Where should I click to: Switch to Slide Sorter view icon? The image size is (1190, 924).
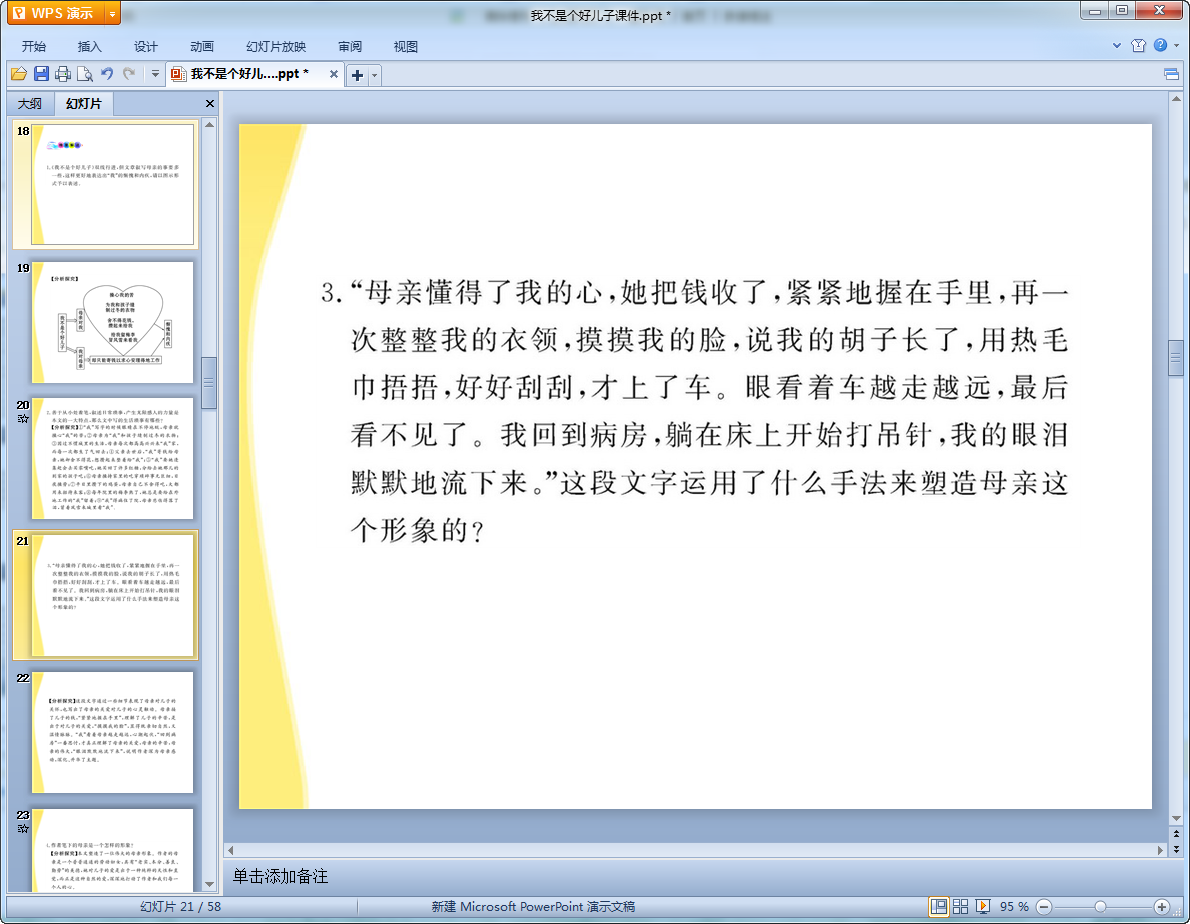click(960, 907)
